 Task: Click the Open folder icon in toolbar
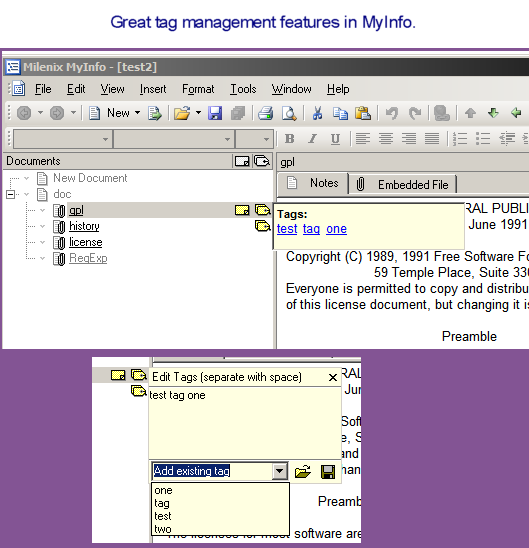coord(182,113)
